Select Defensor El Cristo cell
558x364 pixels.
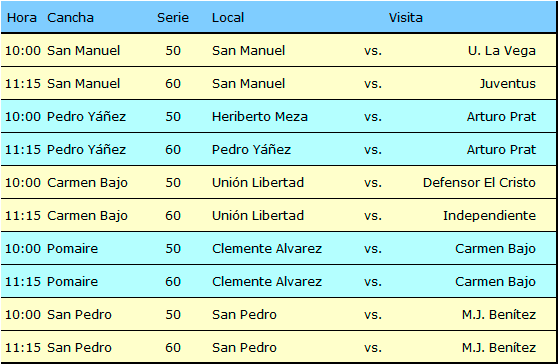[x=479, y=183]
